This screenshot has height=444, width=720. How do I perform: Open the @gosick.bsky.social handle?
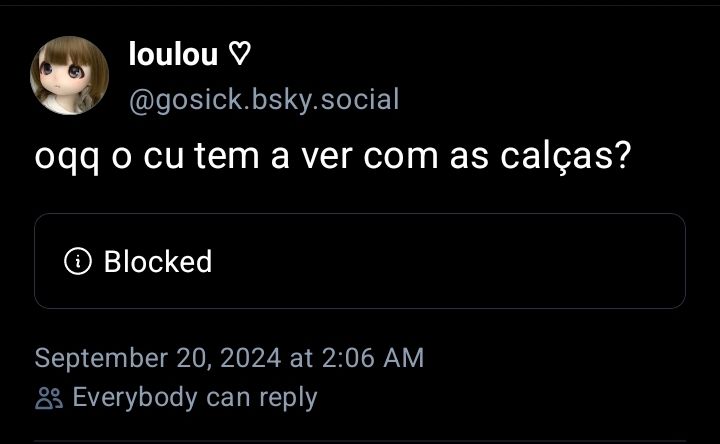pyautogui.click(x=264, y=100)
